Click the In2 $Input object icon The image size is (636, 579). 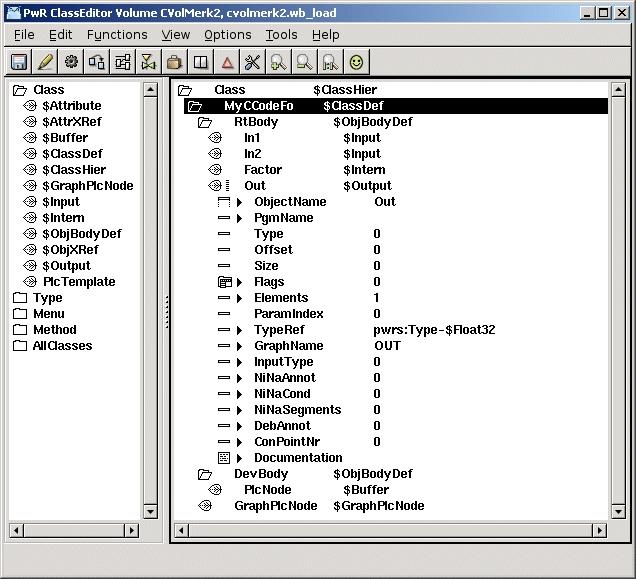[215, 154]
